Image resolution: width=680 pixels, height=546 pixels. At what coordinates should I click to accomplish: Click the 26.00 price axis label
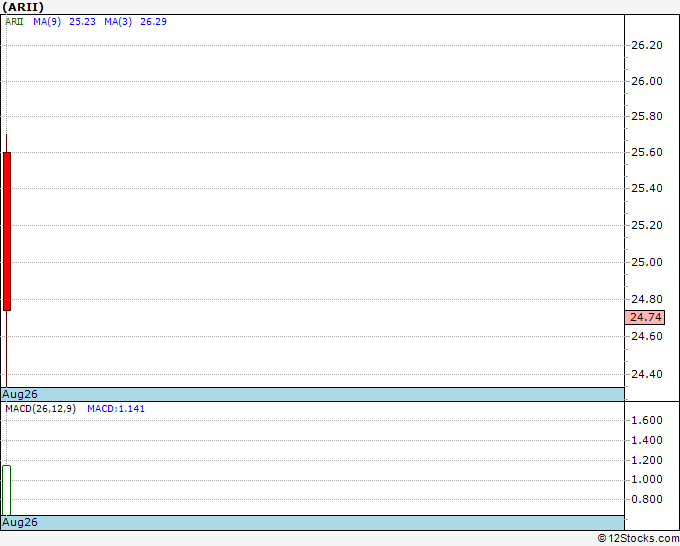647,81
